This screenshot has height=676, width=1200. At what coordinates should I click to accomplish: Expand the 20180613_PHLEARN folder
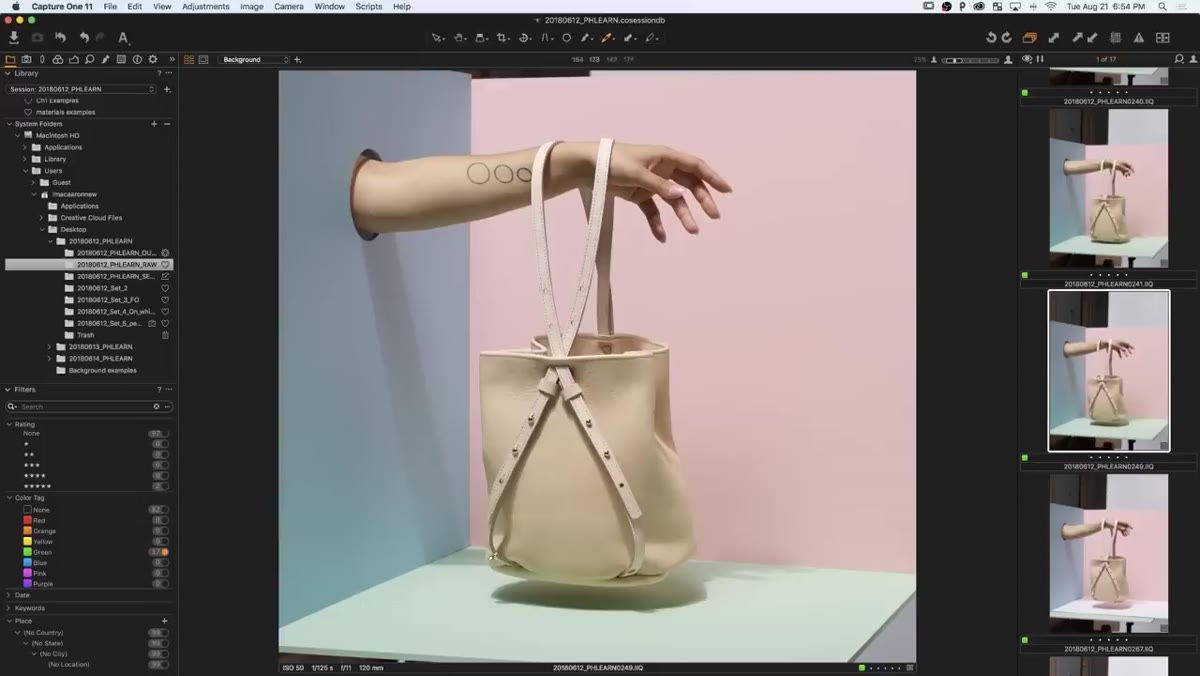(x=49, y=347)
